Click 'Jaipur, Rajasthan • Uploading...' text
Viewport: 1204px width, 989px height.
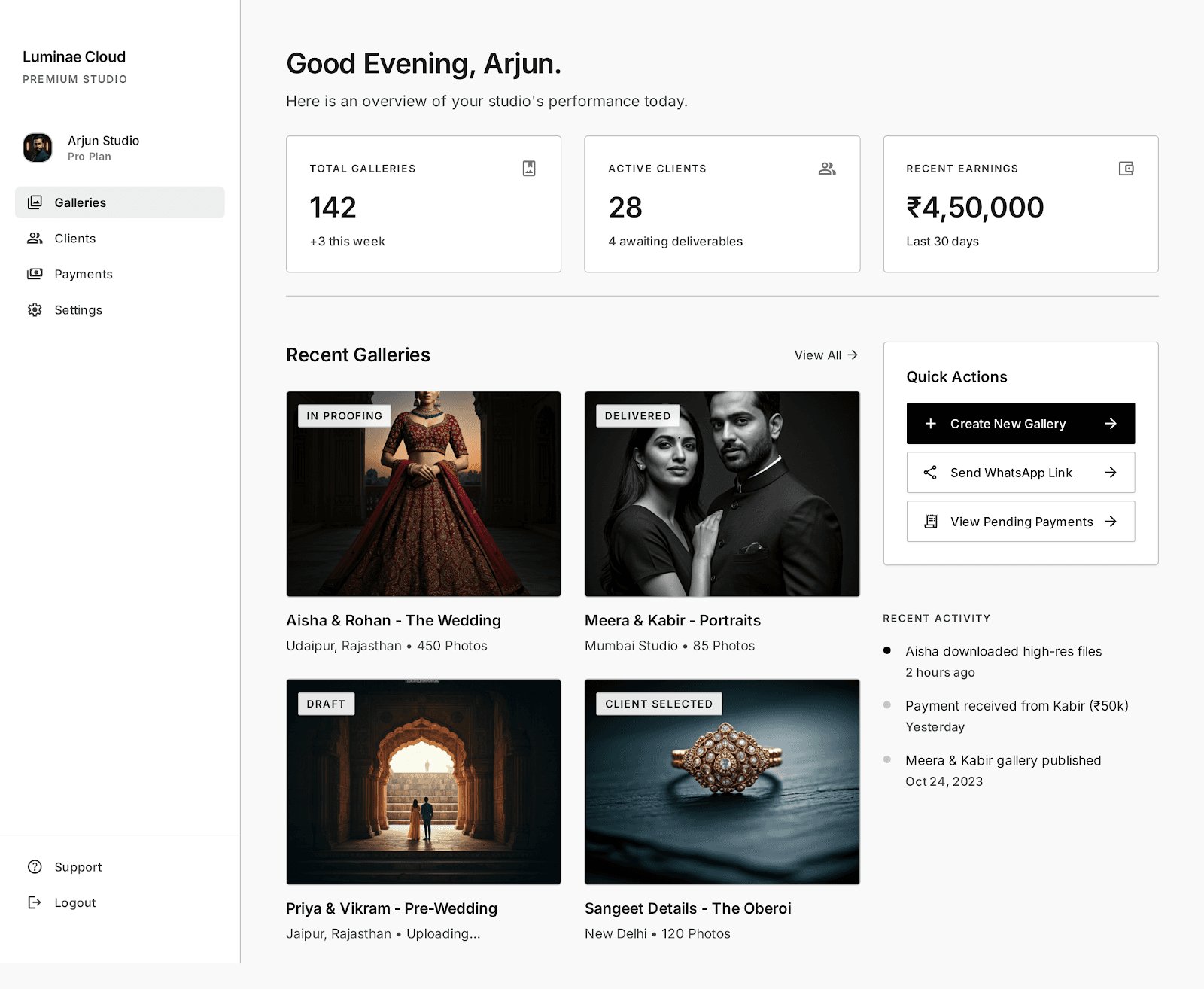383,933
